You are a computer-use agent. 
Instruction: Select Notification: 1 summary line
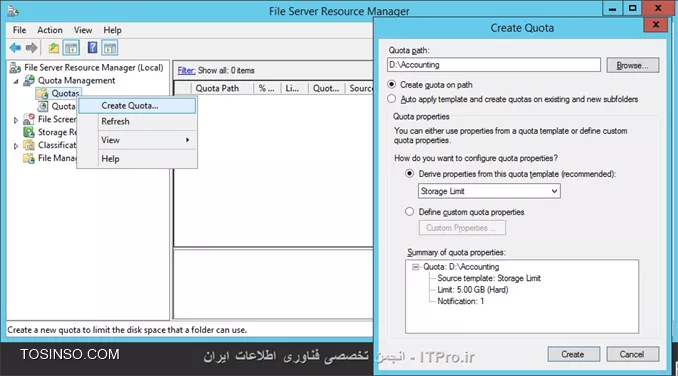461,301
